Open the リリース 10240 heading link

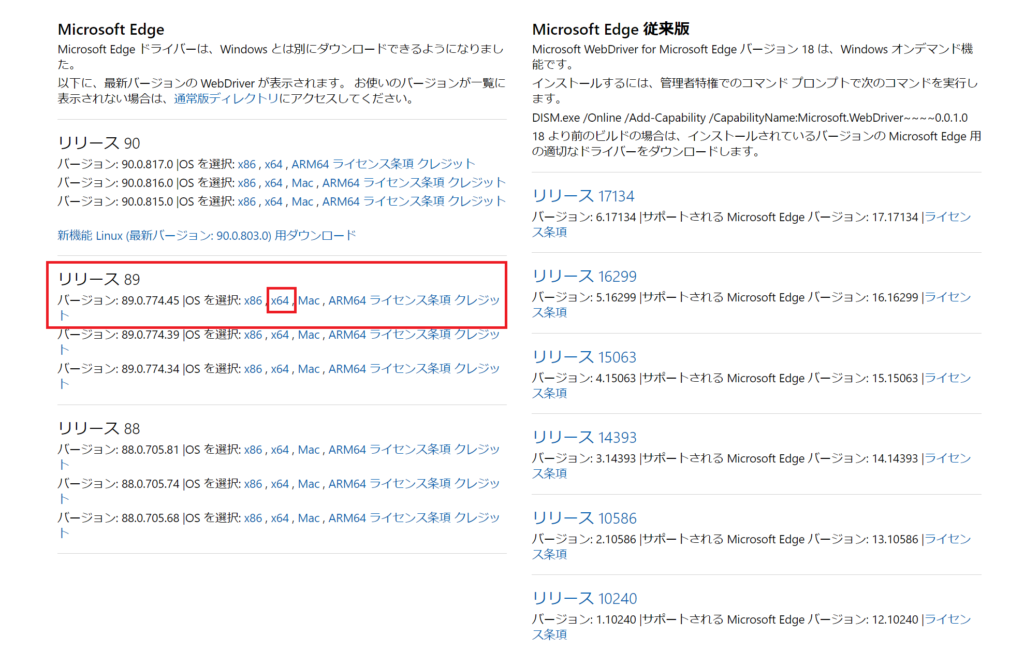(584, 599)
